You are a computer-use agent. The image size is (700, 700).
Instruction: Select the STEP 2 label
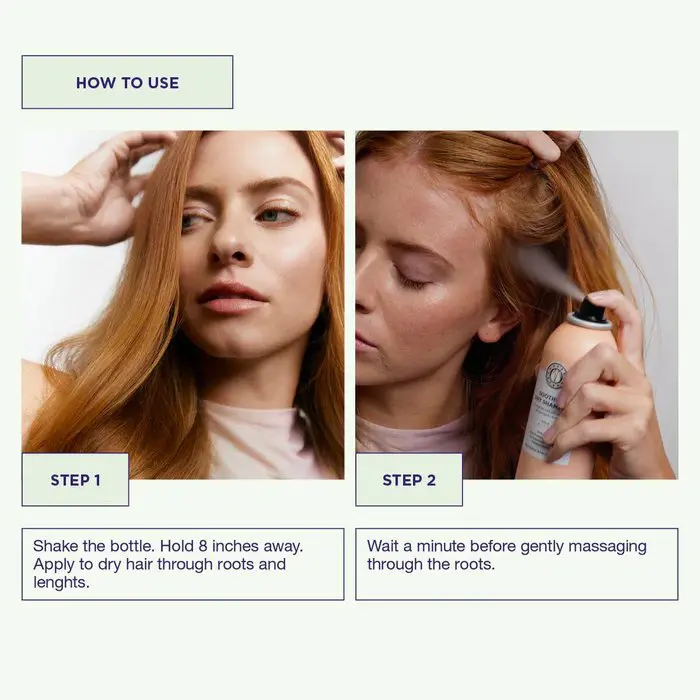pos(409,479)
